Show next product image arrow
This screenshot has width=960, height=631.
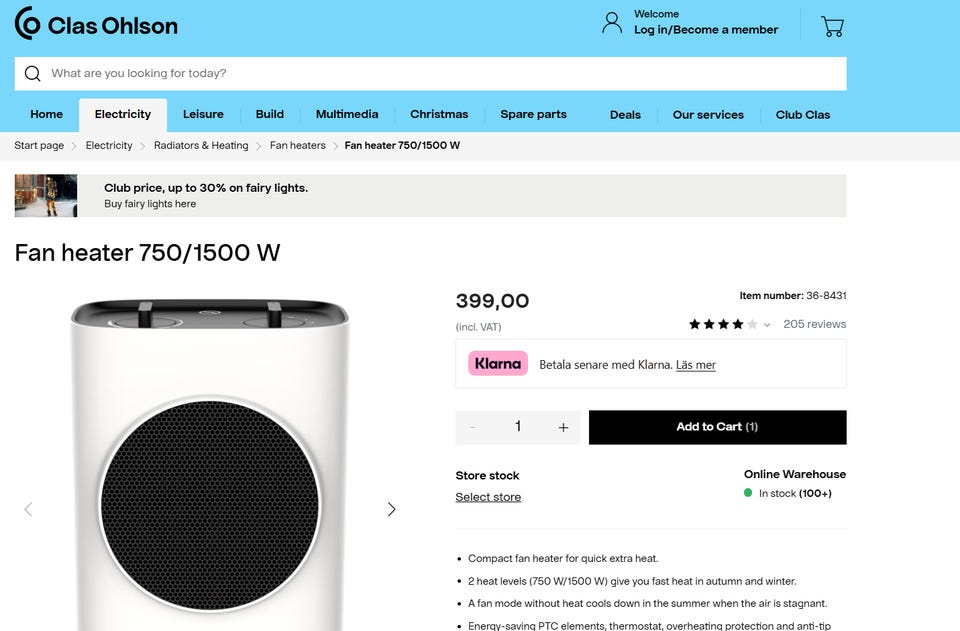click(391, 509)
